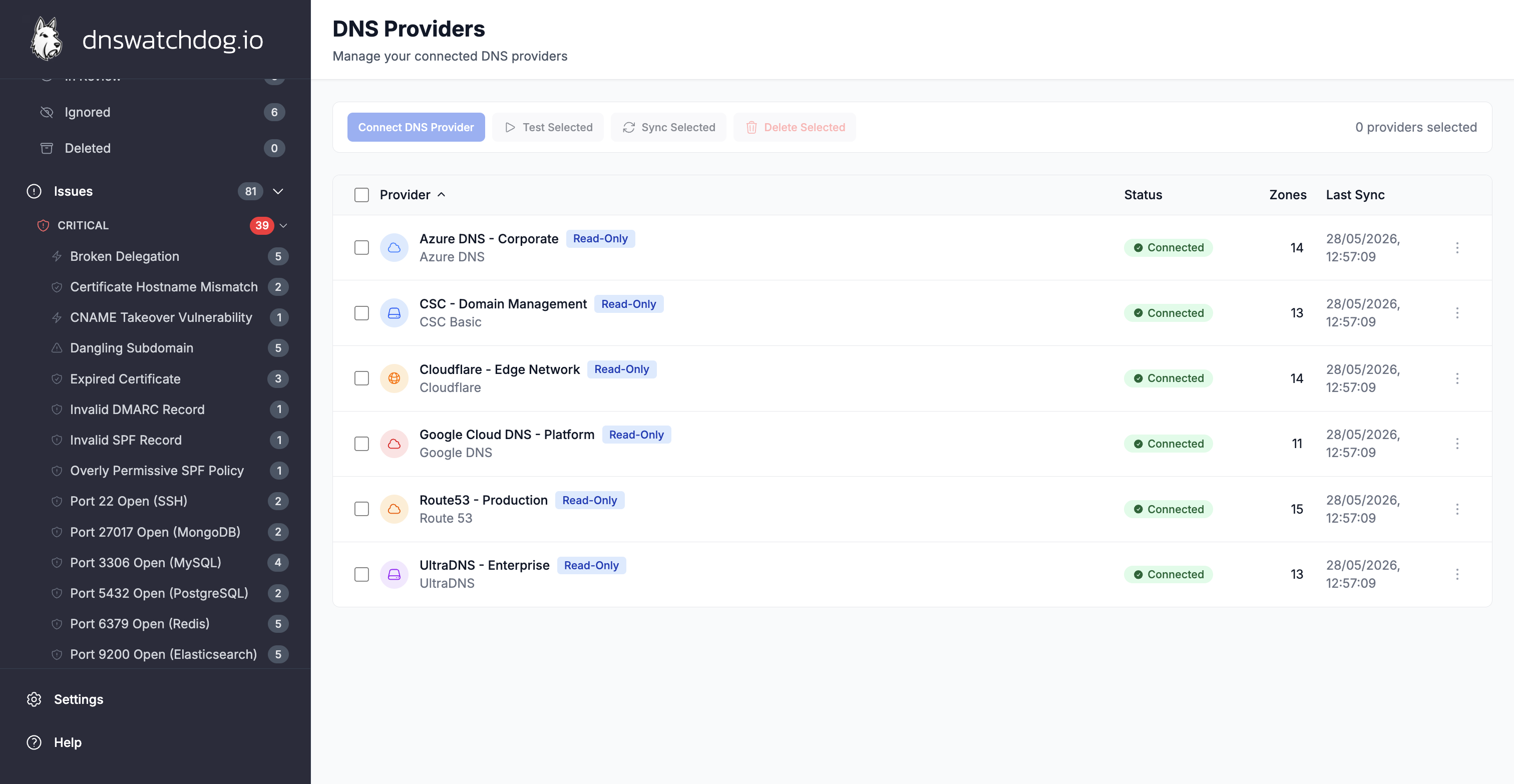Click the shield icon beside Expired Certificate

(57, 379)
